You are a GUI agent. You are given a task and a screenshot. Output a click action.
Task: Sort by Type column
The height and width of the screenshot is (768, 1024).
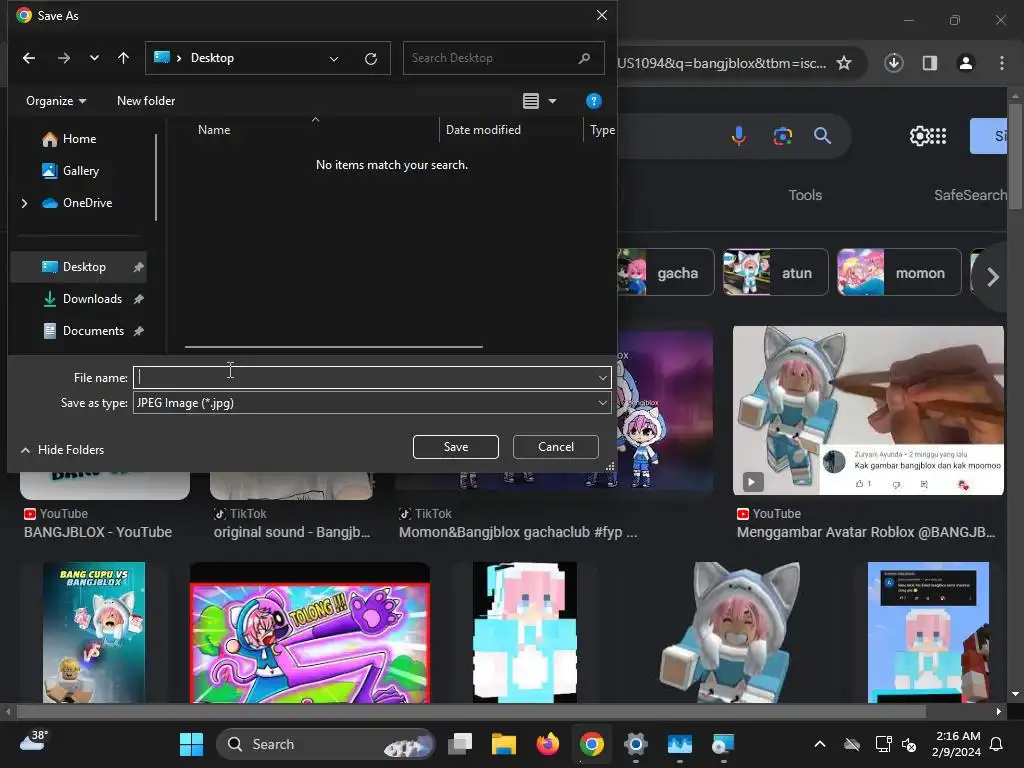tap(602, 130)
